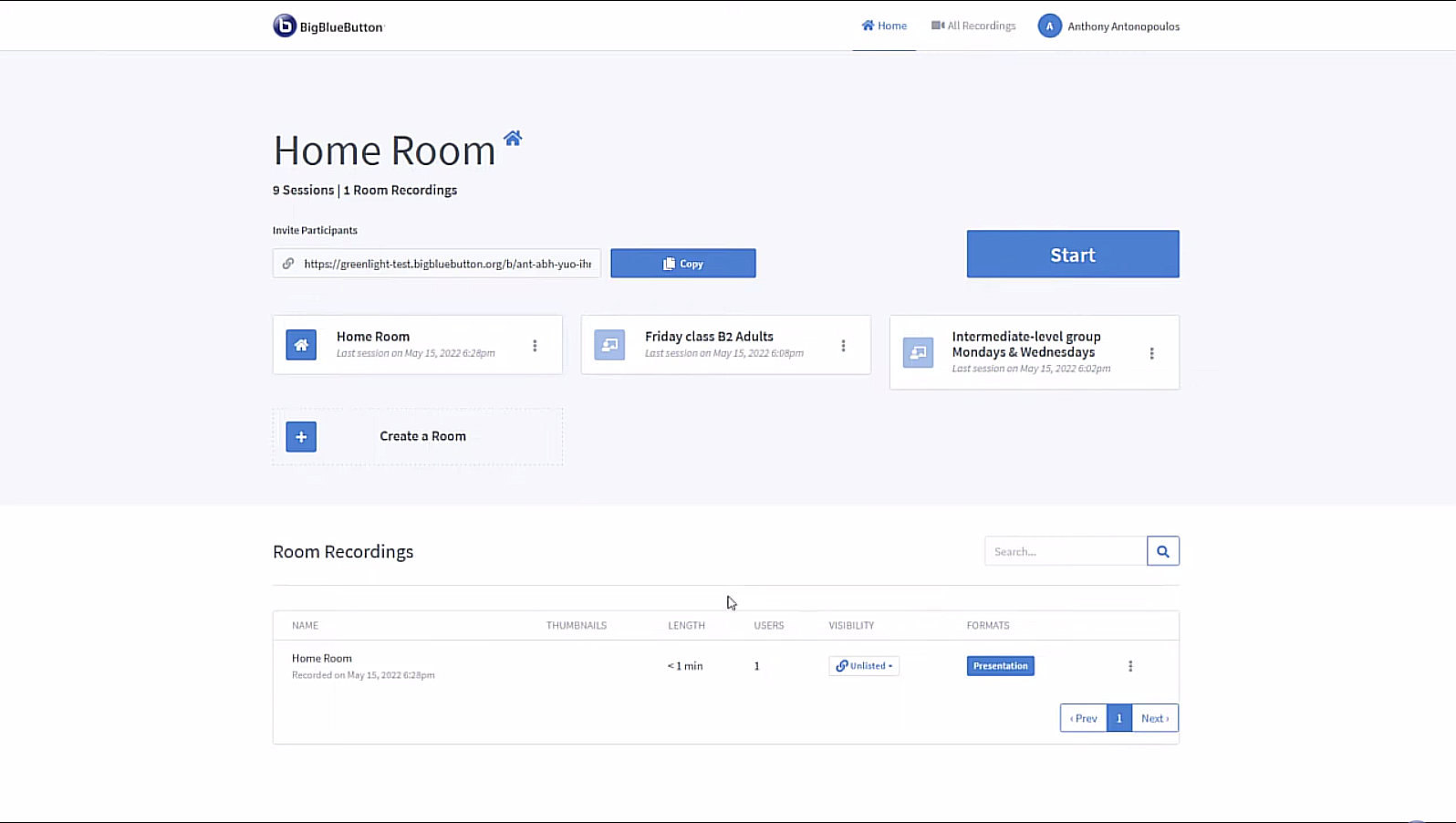Start the Home Room session

point(1073,254)
